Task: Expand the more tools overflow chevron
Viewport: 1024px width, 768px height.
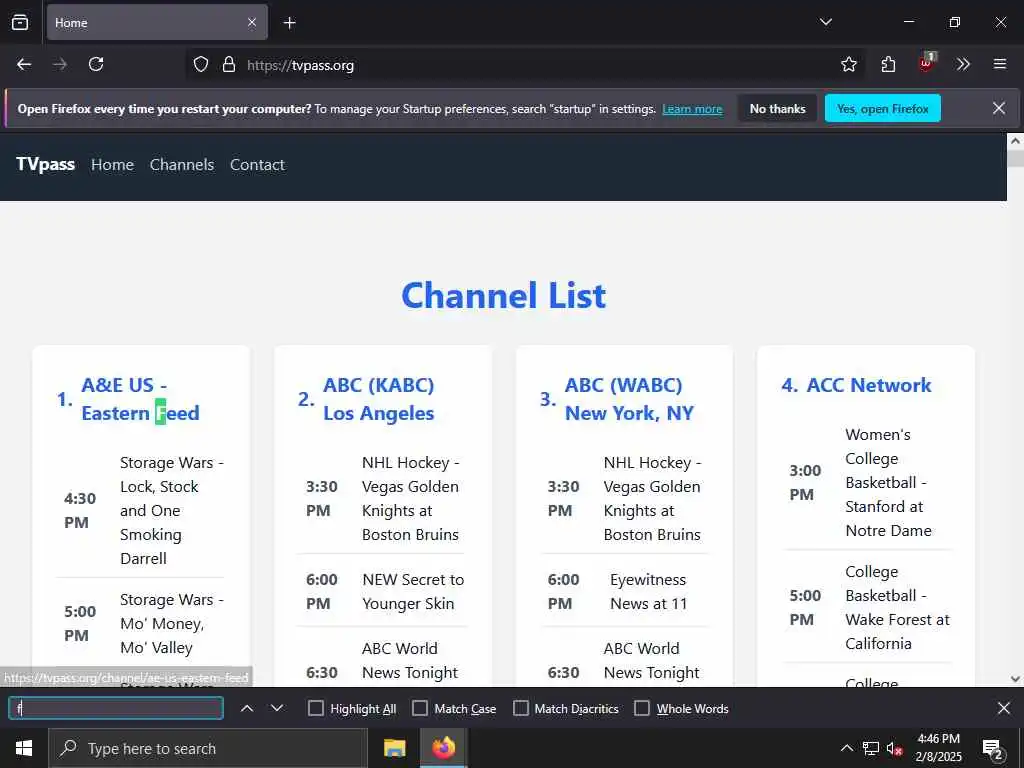Action: pos(963,64)
